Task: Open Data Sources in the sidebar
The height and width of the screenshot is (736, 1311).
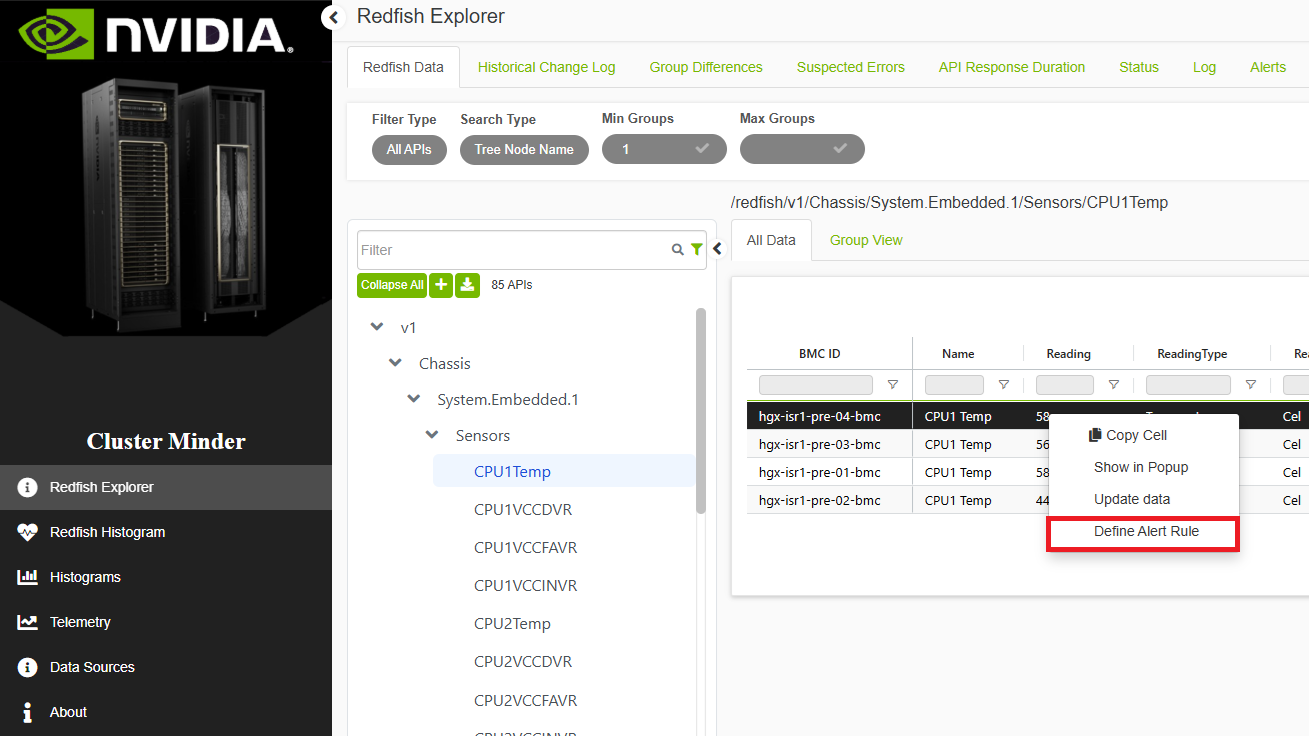Action: click(166, 667)
